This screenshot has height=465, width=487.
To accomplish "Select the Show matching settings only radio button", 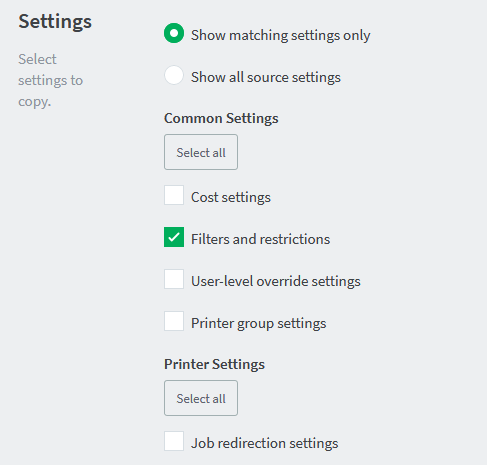I will [x=174, y=33].
